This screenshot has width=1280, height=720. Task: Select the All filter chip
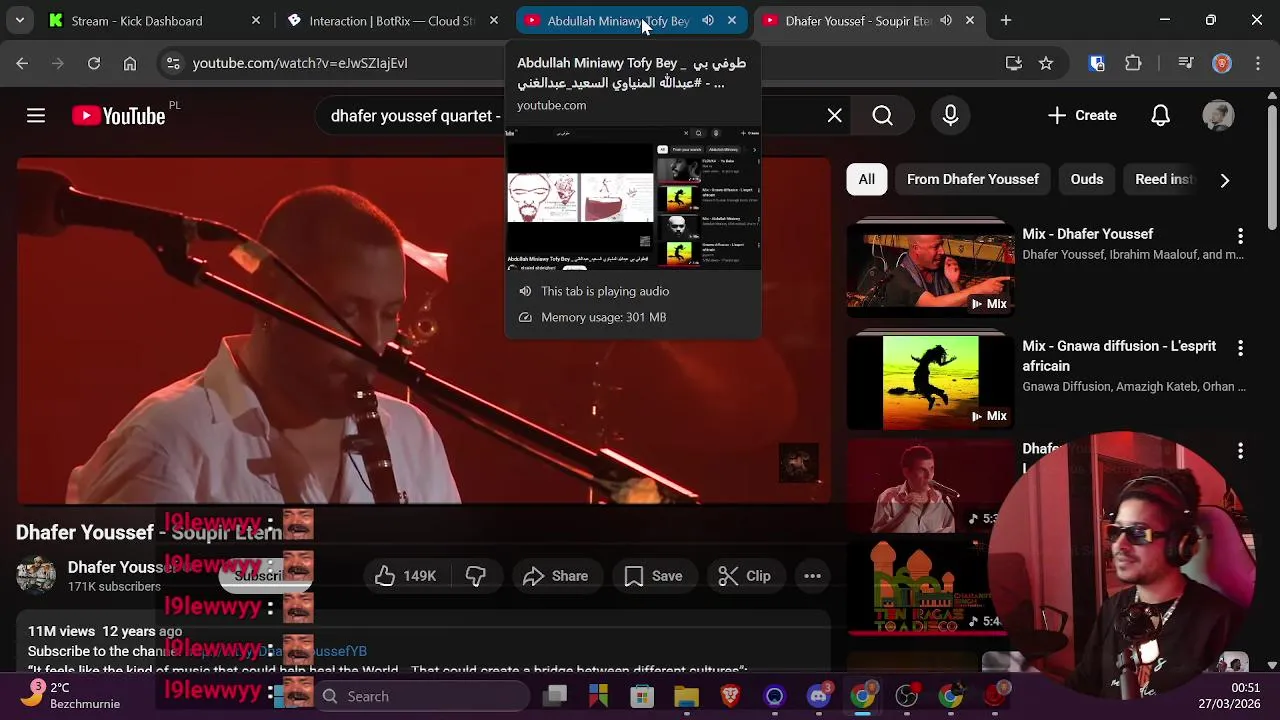click(866, 180)
